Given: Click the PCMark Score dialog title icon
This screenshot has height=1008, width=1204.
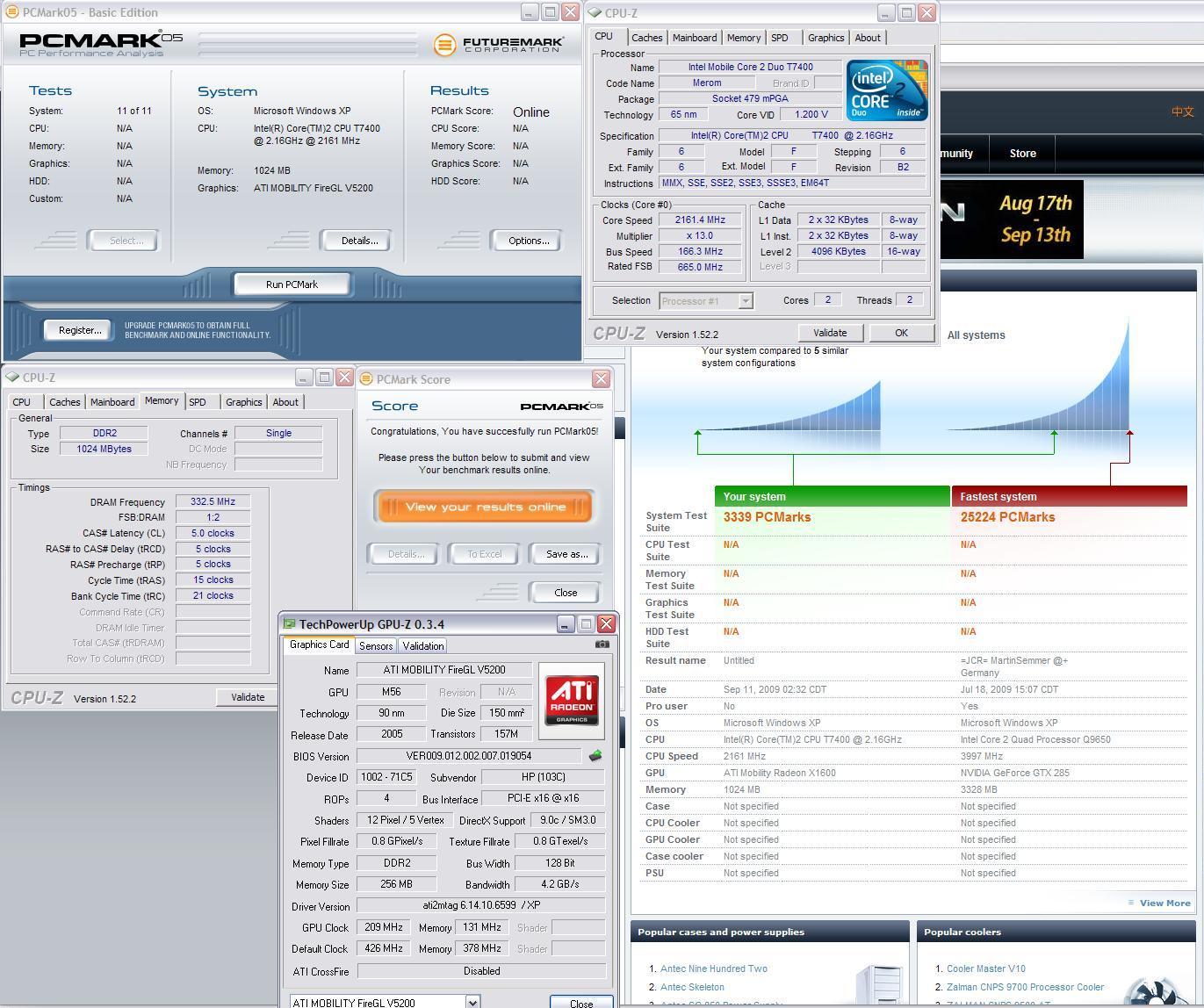Looking at the screenshot, I should click(x=367, y=379).
